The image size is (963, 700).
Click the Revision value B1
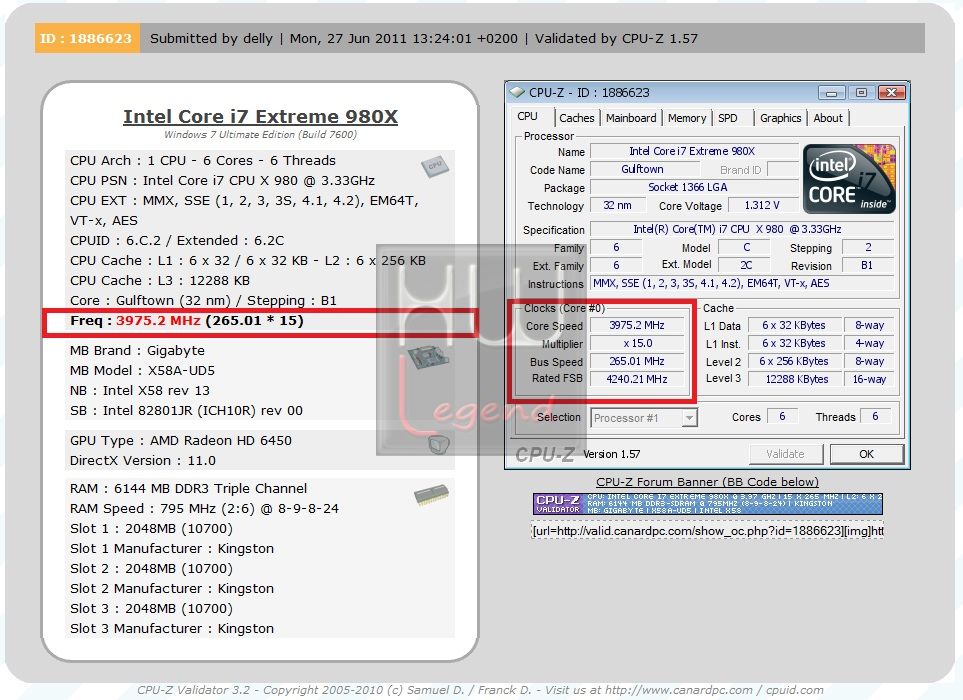coord(867,265)
